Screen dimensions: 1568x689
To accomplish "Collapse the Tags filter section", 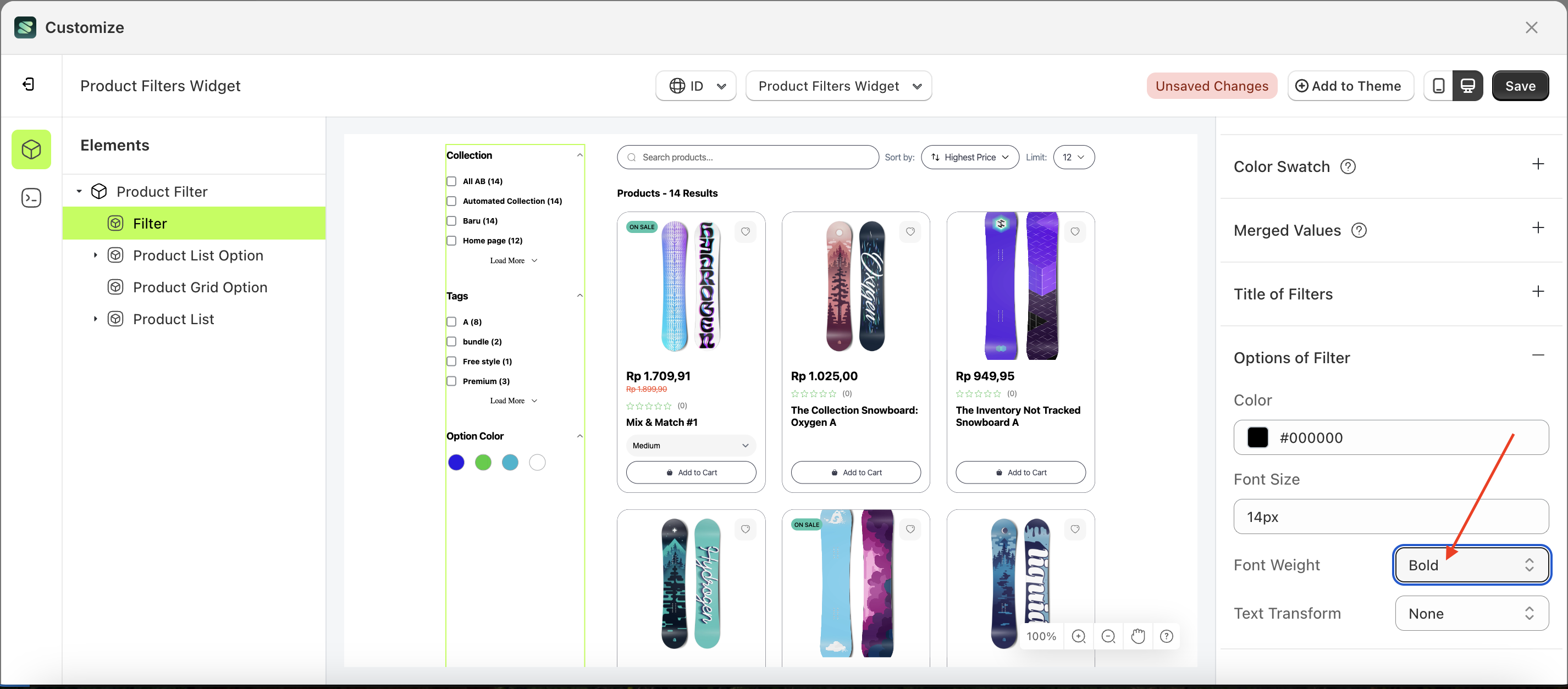I will tap(579, 296).
